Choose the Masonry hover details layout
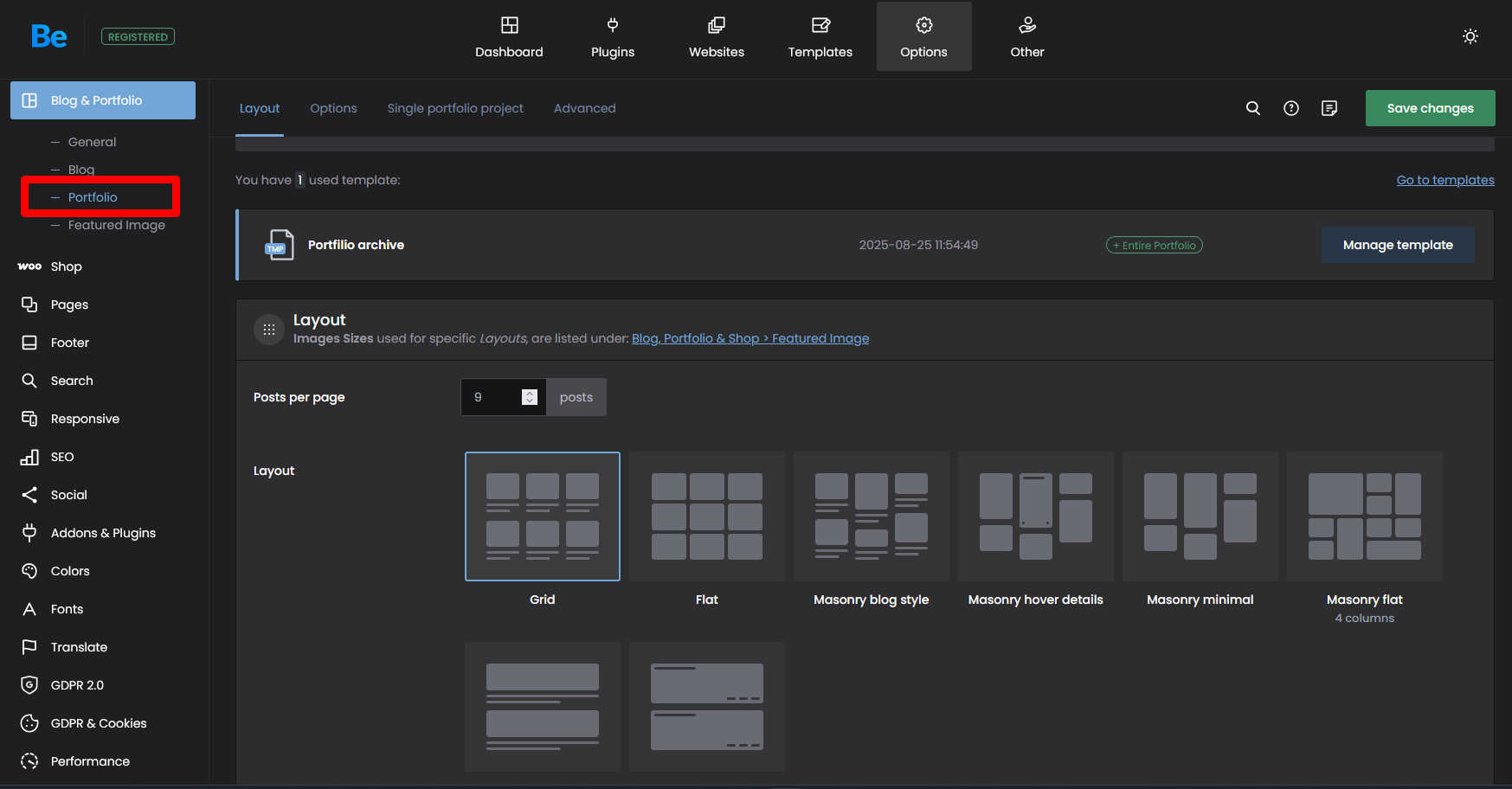Viewport: 1512px width, 789px height. tap(1035, 516)
